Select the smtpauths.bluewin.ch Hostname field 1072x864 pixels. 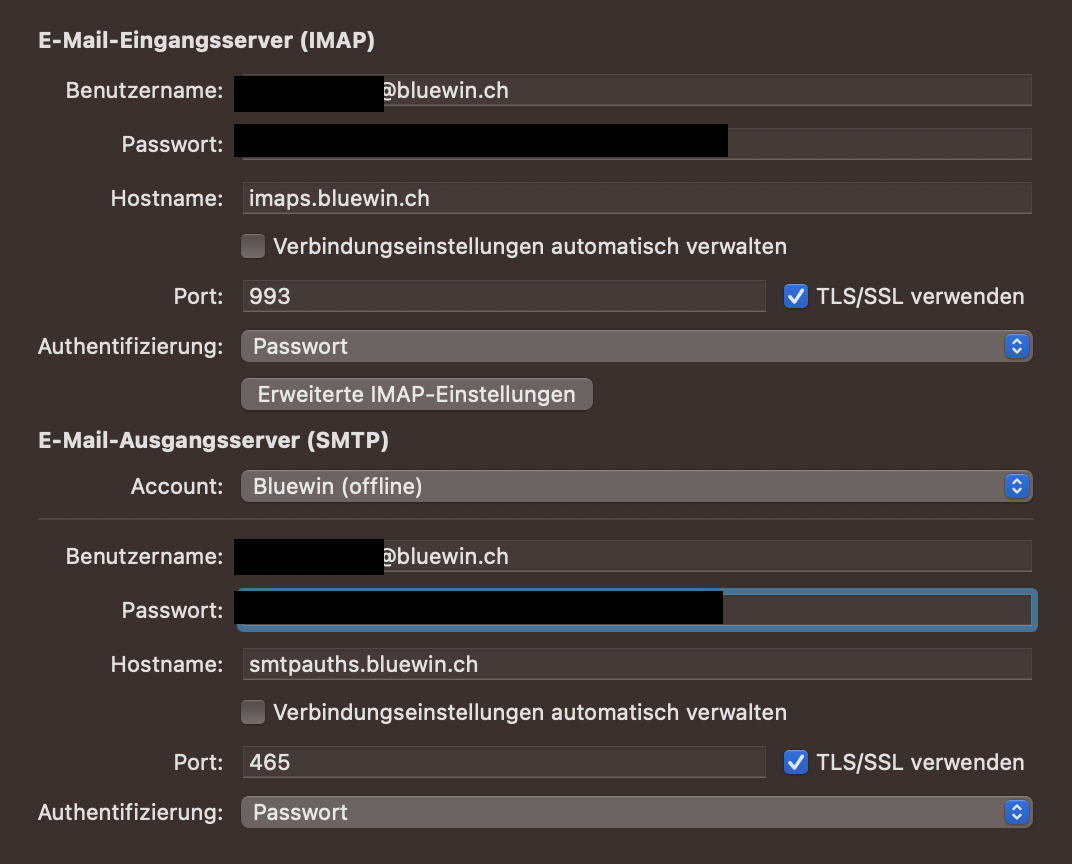coord(636,663)
